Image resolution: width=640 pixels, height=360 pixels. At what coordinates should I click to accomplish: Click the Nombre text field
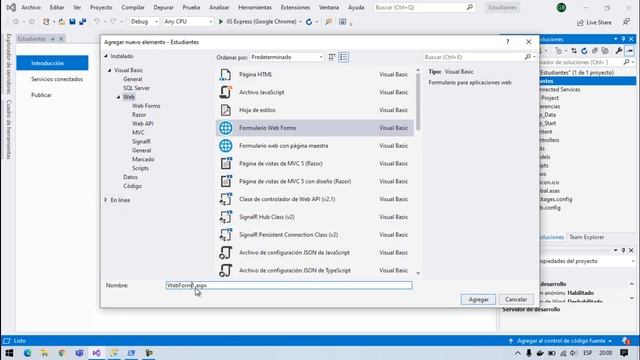coord(289,285)
